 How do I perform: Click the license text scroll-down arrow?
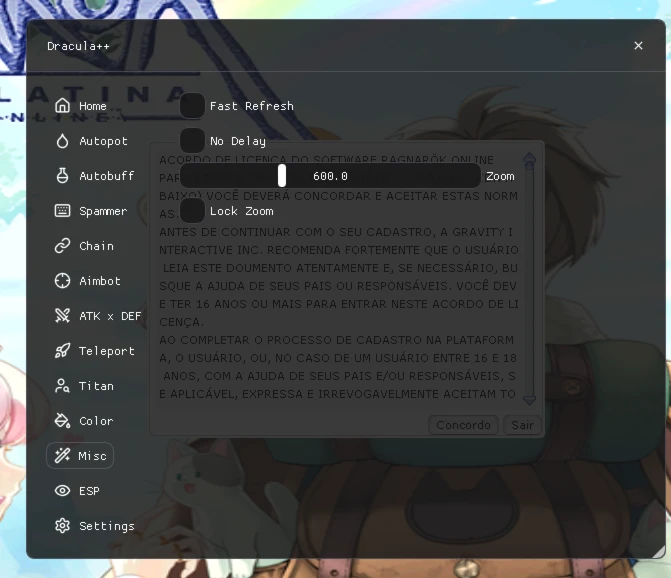[529, 400]
